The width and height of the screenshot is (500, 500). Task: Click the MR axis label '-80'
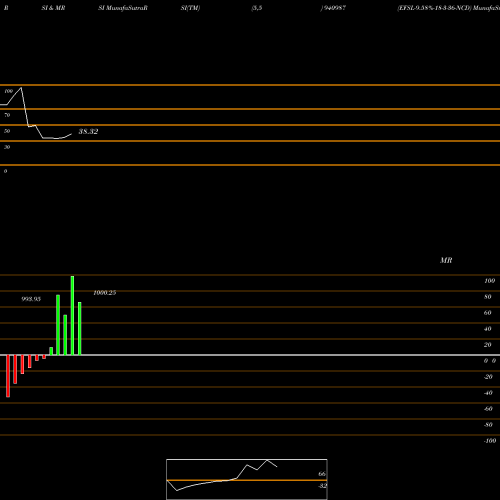488,425
